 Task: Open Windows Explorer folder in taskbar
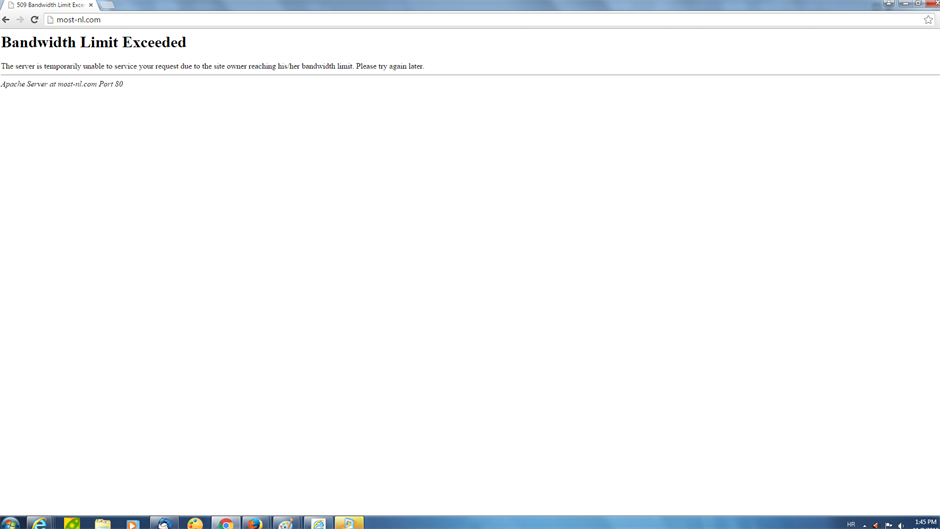[102, 523]
